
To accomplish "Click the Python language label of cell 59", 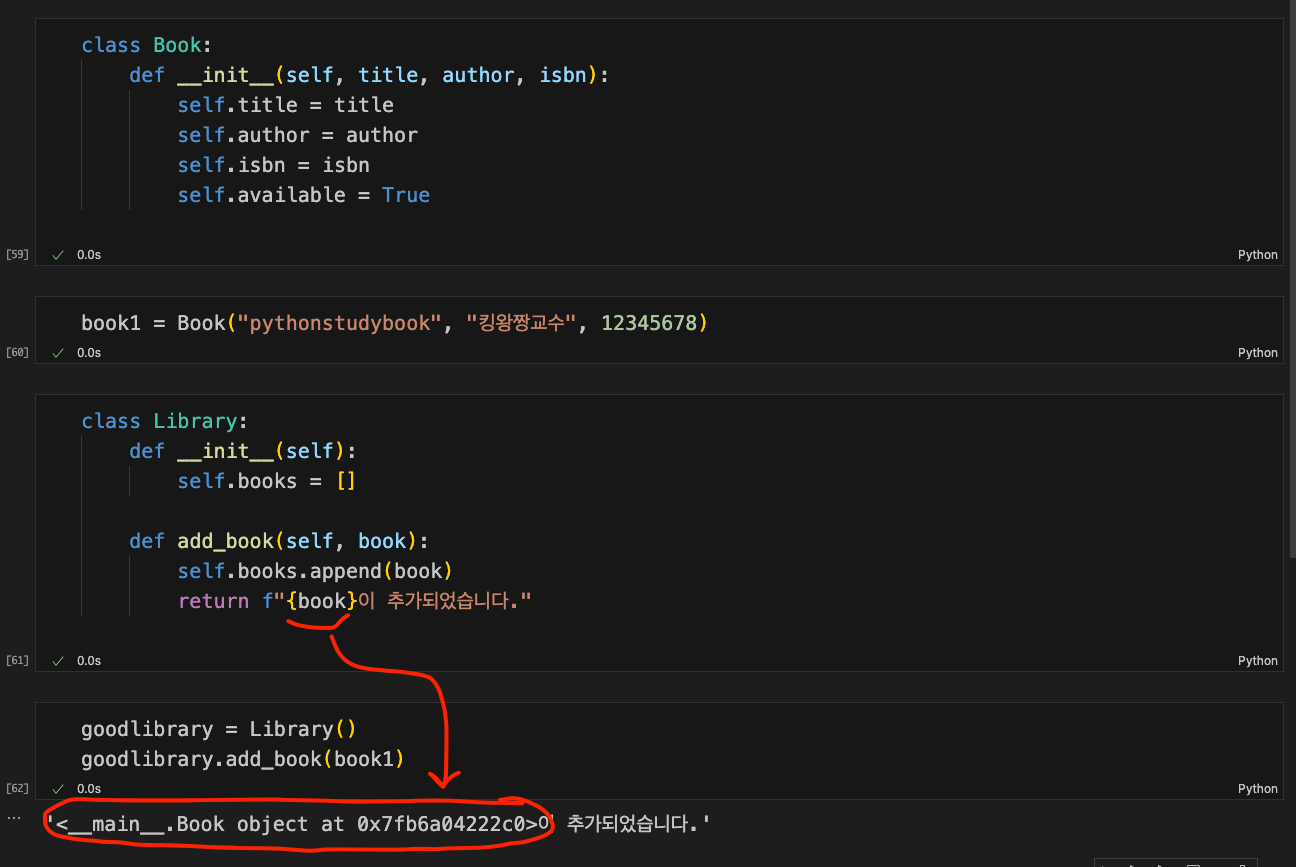I will coord(1257,255).
